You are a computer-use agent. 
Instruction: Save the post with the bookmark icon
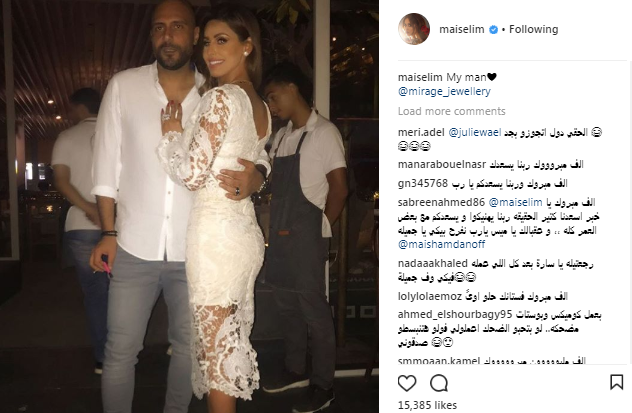[x=616, y=382]
